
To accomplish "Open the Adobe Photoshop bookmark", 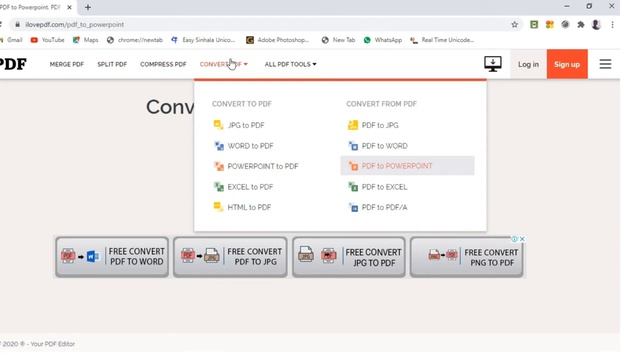I will 278,40.
